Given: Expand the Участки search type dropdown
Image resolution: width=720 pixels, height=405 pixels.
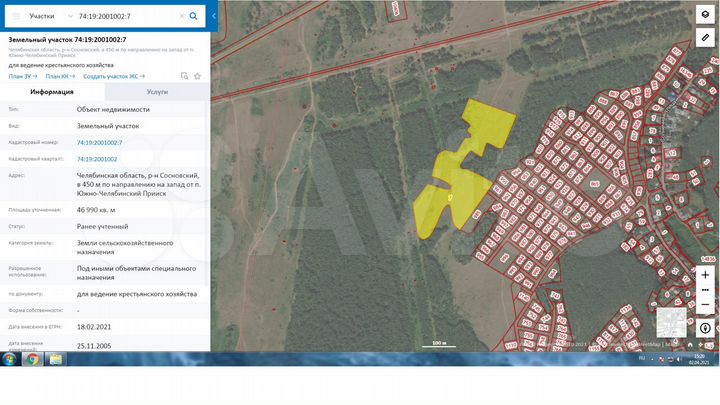Looking at the screenshot, I should point(70,16).
